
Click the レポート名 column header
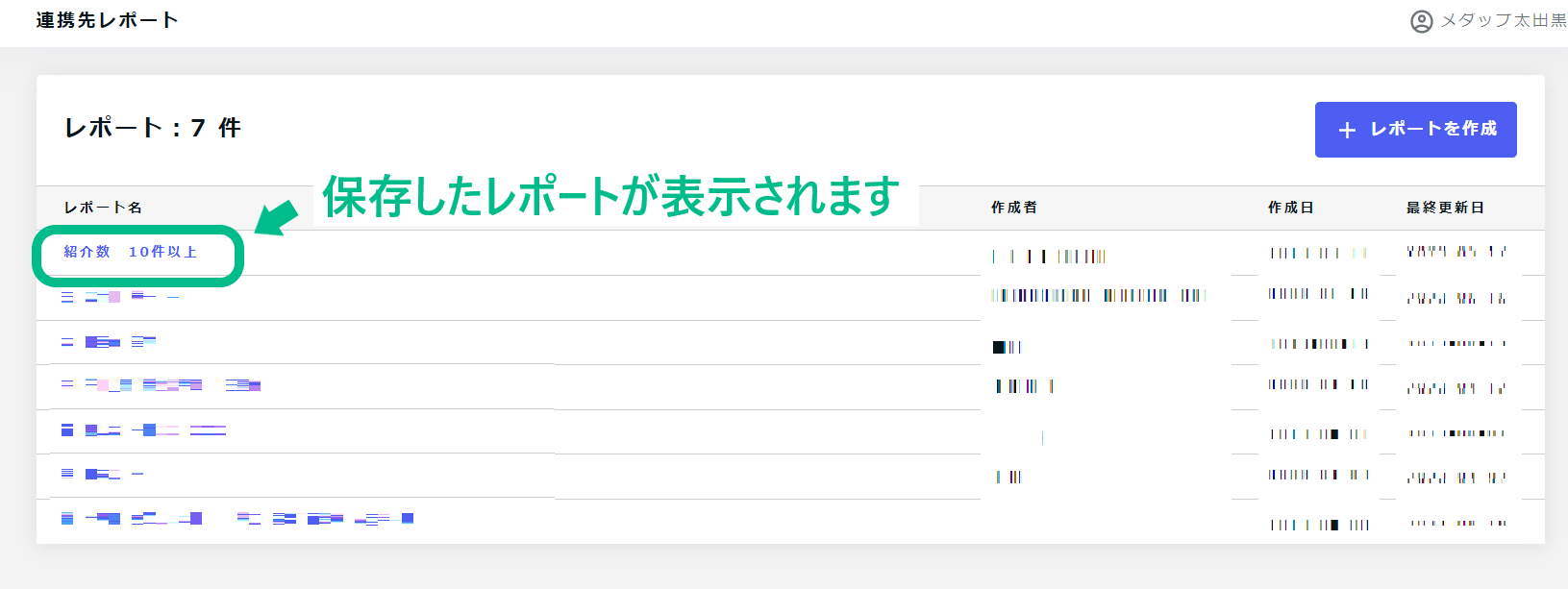(103, 208)
